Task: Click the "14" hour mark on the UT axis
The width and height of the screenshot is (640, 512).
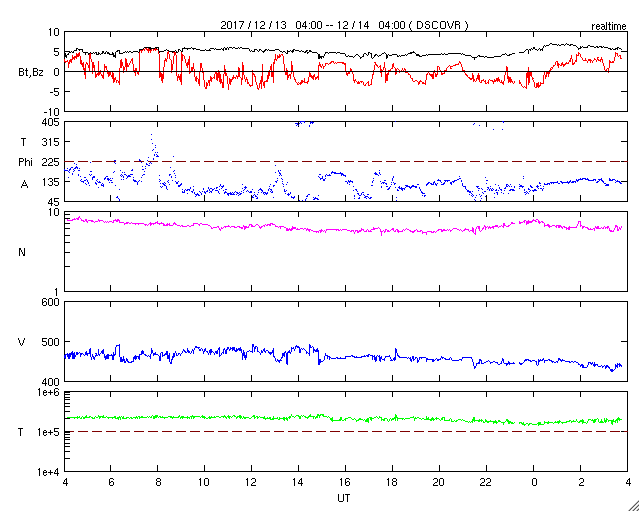Action: pos(298,482)
